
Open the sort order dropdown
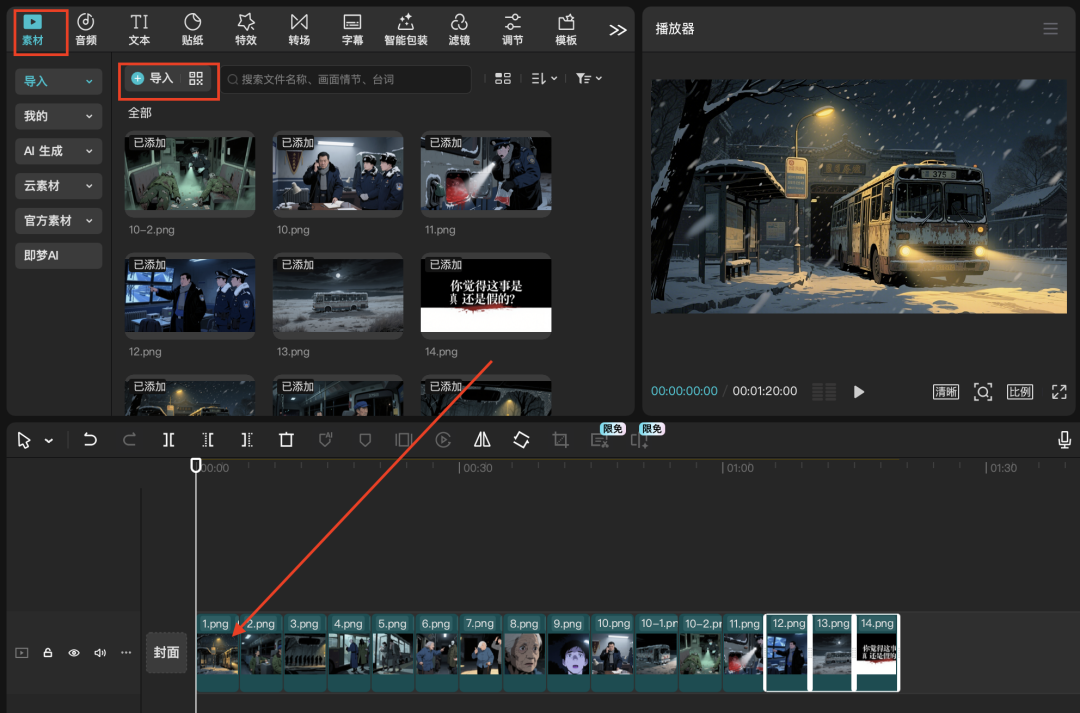pyautogui.click(x=544, y=78)
